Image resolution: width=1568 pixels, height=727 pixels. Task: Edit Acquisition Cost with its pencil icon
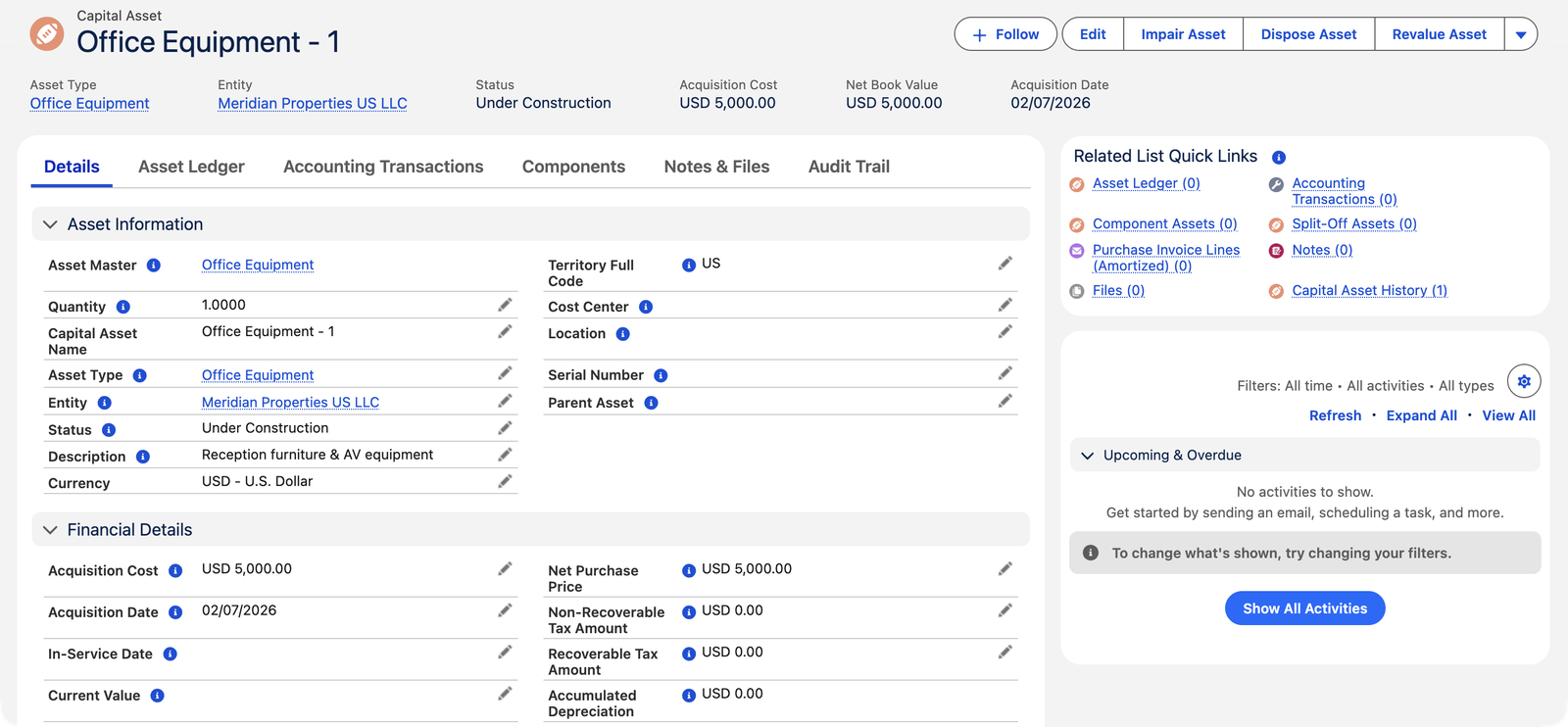click(505, 569)
